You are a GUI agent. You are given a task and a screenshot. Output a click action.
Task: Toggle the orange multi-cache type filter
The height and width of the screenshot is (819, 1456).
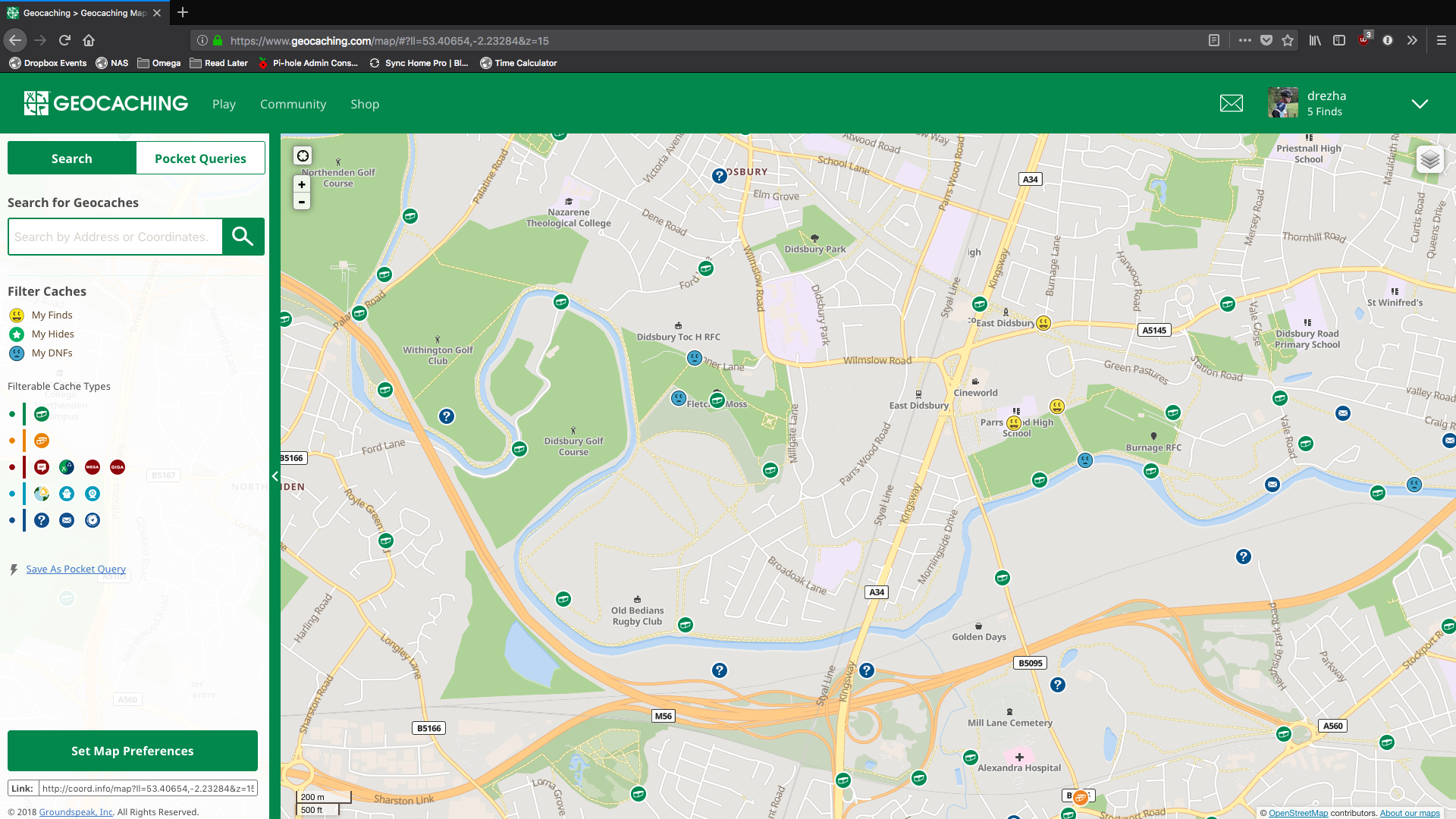pyautogui.click(x=42, y=441)
